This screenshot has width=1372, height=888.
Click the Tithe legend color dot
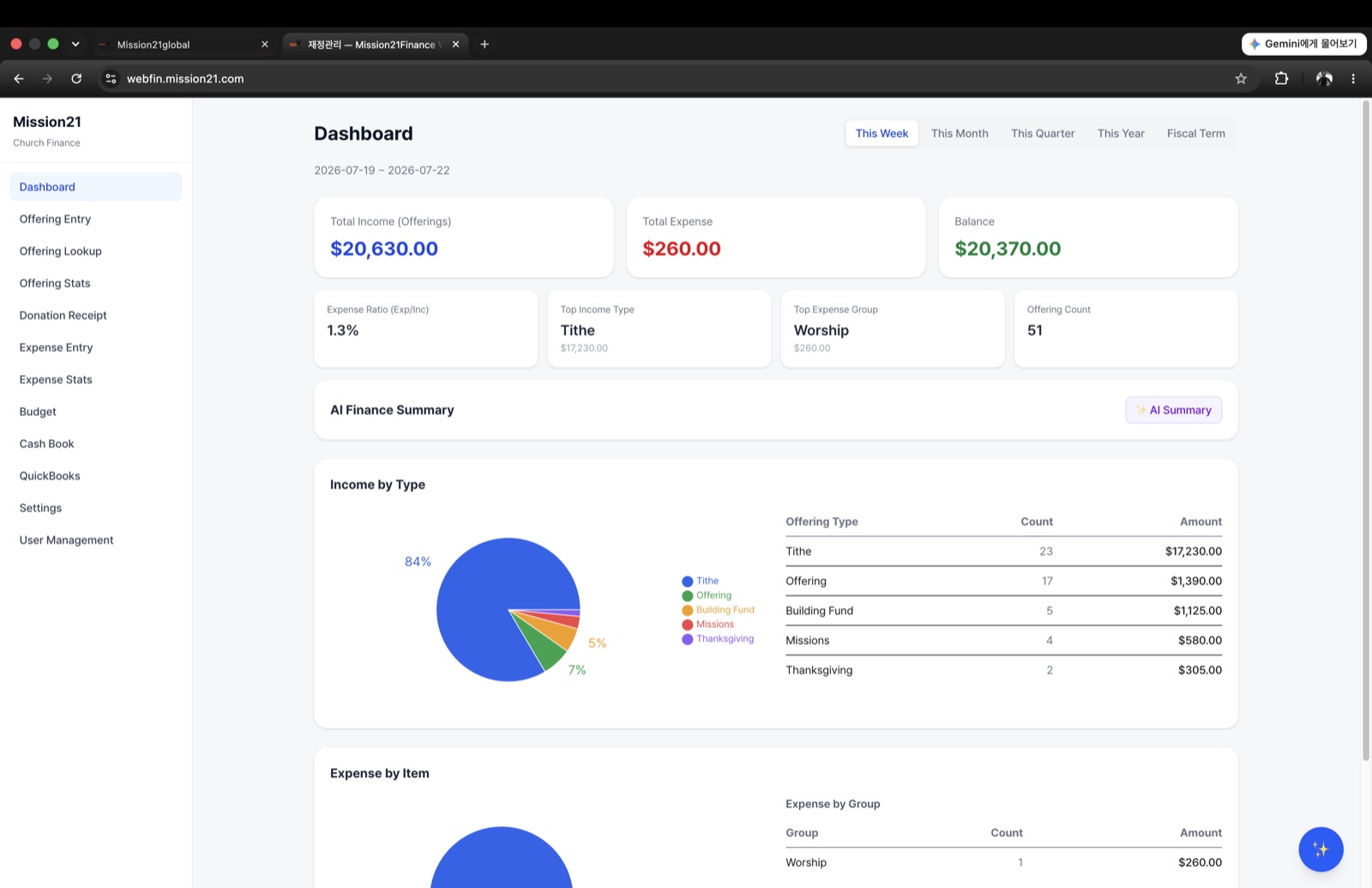point(687,582)
